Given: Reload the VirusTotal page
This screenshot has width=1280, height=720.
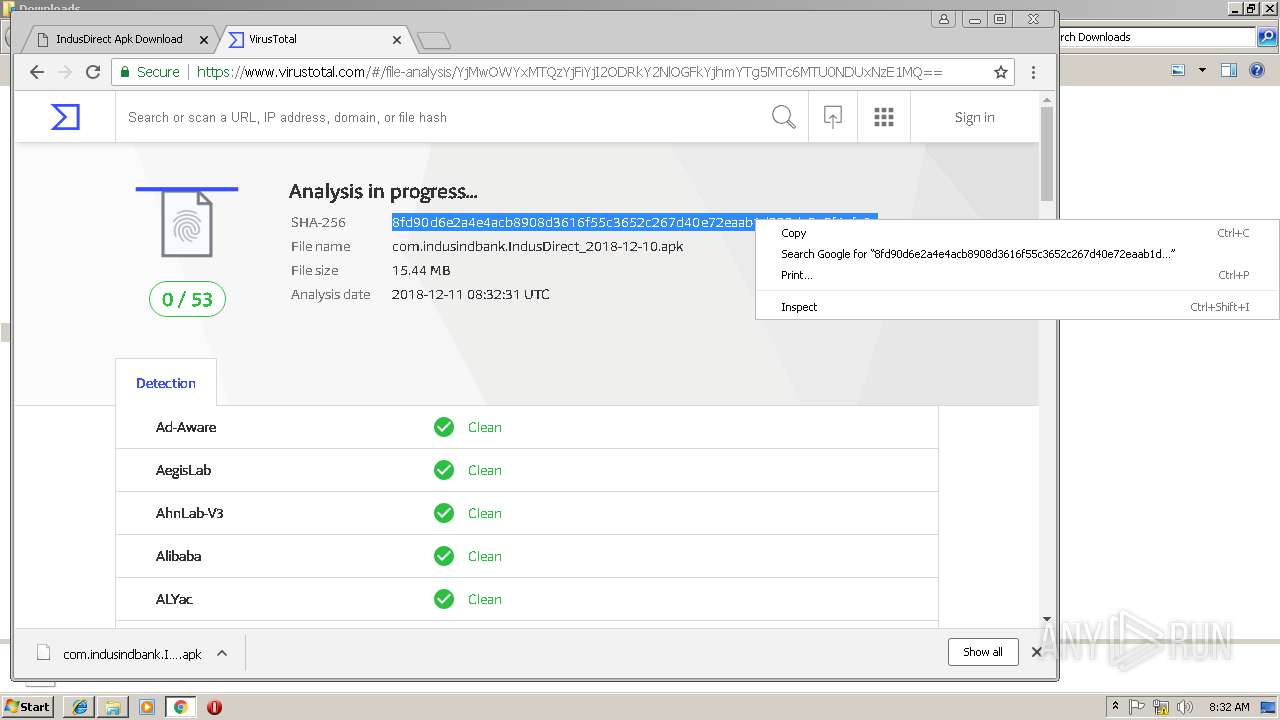Looking at the screenshot, I should (93, 72).
